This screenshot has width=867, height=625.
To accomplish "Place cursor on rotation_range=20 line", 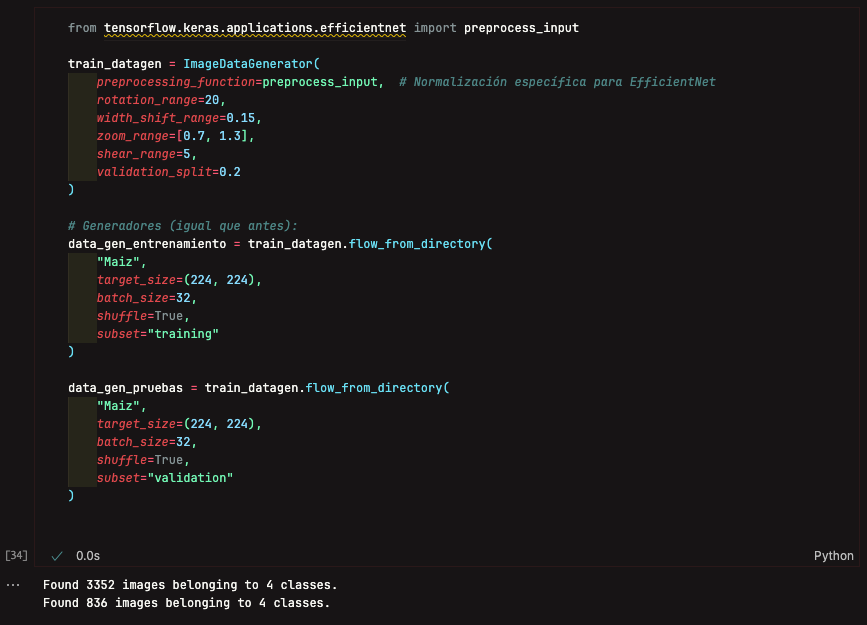I will (x=161, y=100).
